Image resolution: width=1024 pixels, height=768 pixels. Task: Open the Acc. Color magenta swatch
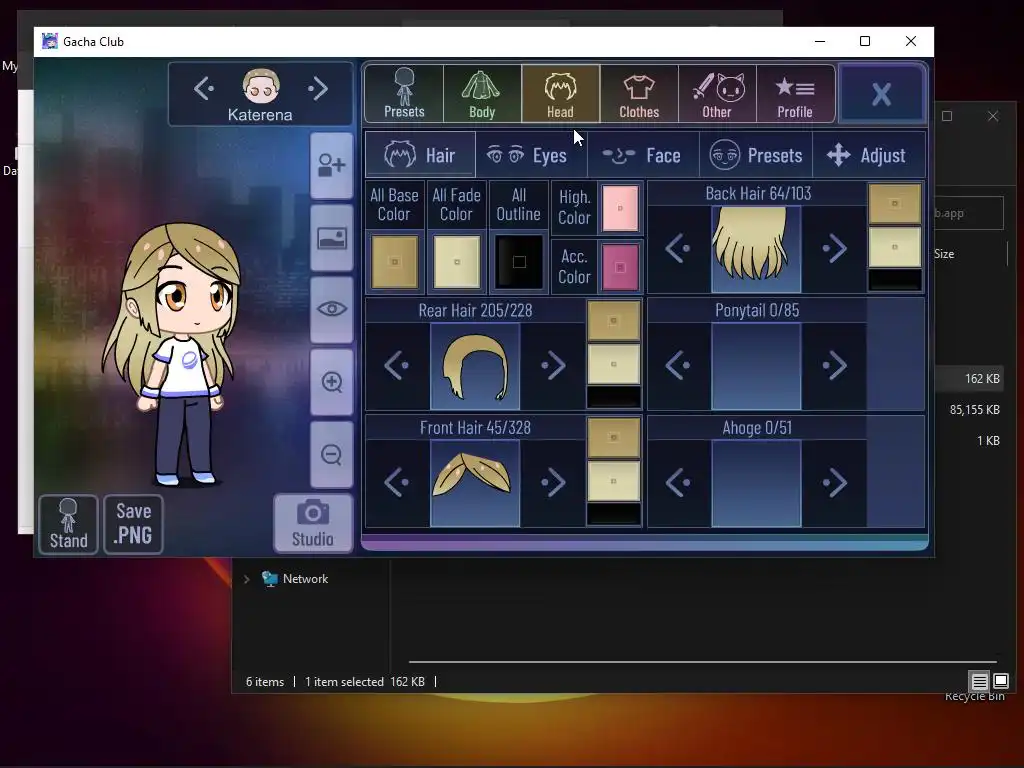[x=620, y=267]
